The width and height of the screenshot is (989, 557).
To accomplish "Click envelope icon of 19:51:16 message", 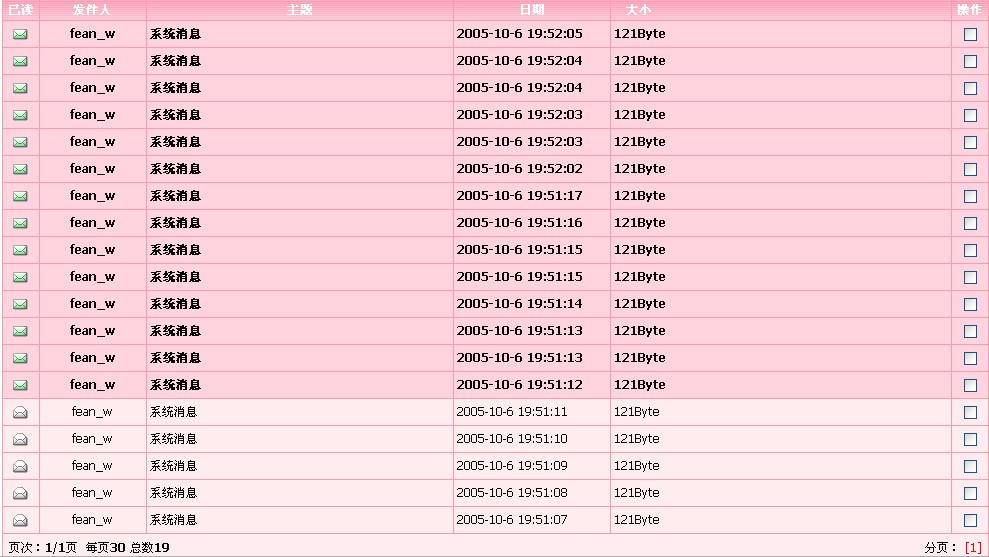I will [x=20, y=223].
